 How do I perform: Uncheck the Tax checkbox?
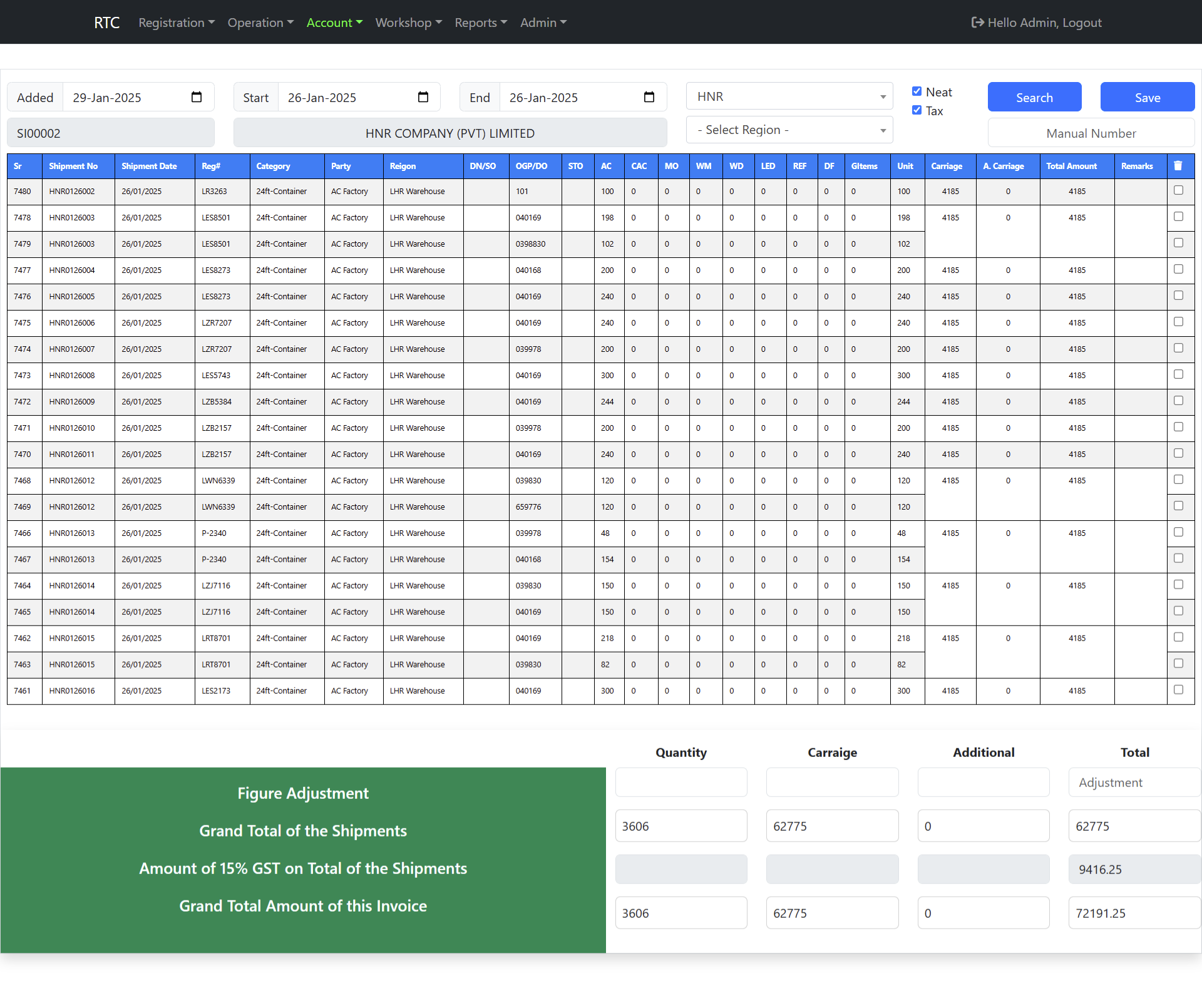point(917,110)
